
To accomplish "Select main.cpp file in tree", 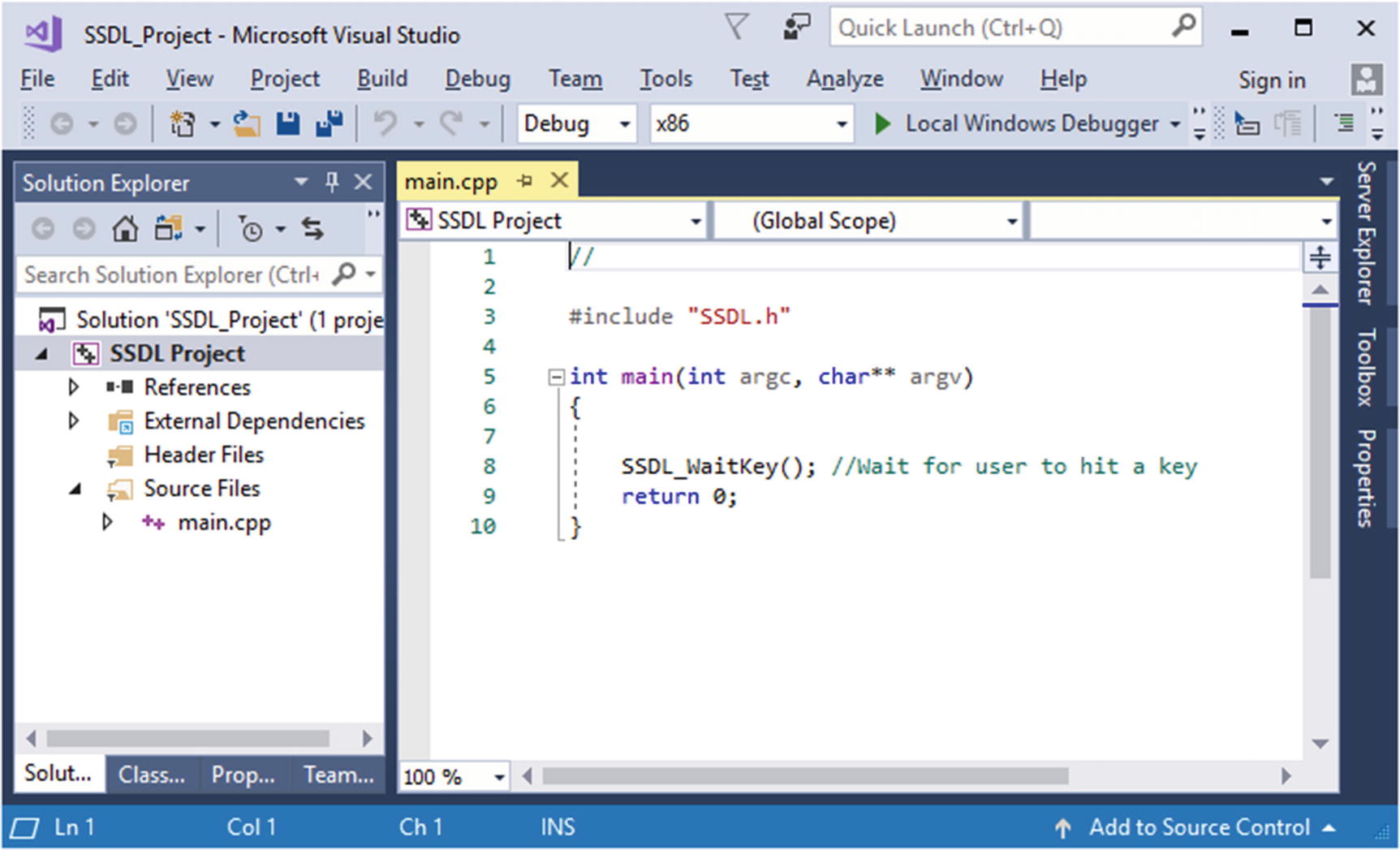I will coord(224,522).
